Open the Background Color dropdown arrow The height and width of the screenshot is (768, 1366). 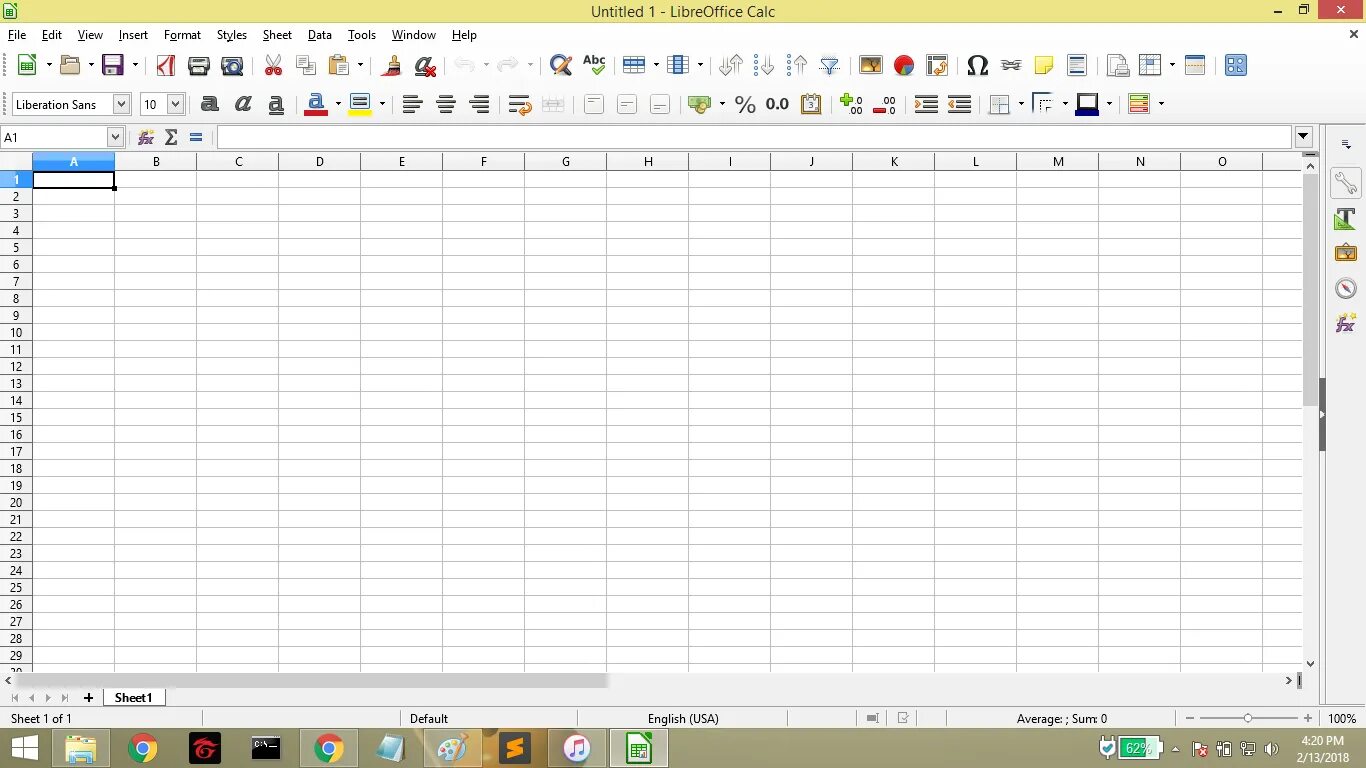pyautogui.click(x=382, y=104)
